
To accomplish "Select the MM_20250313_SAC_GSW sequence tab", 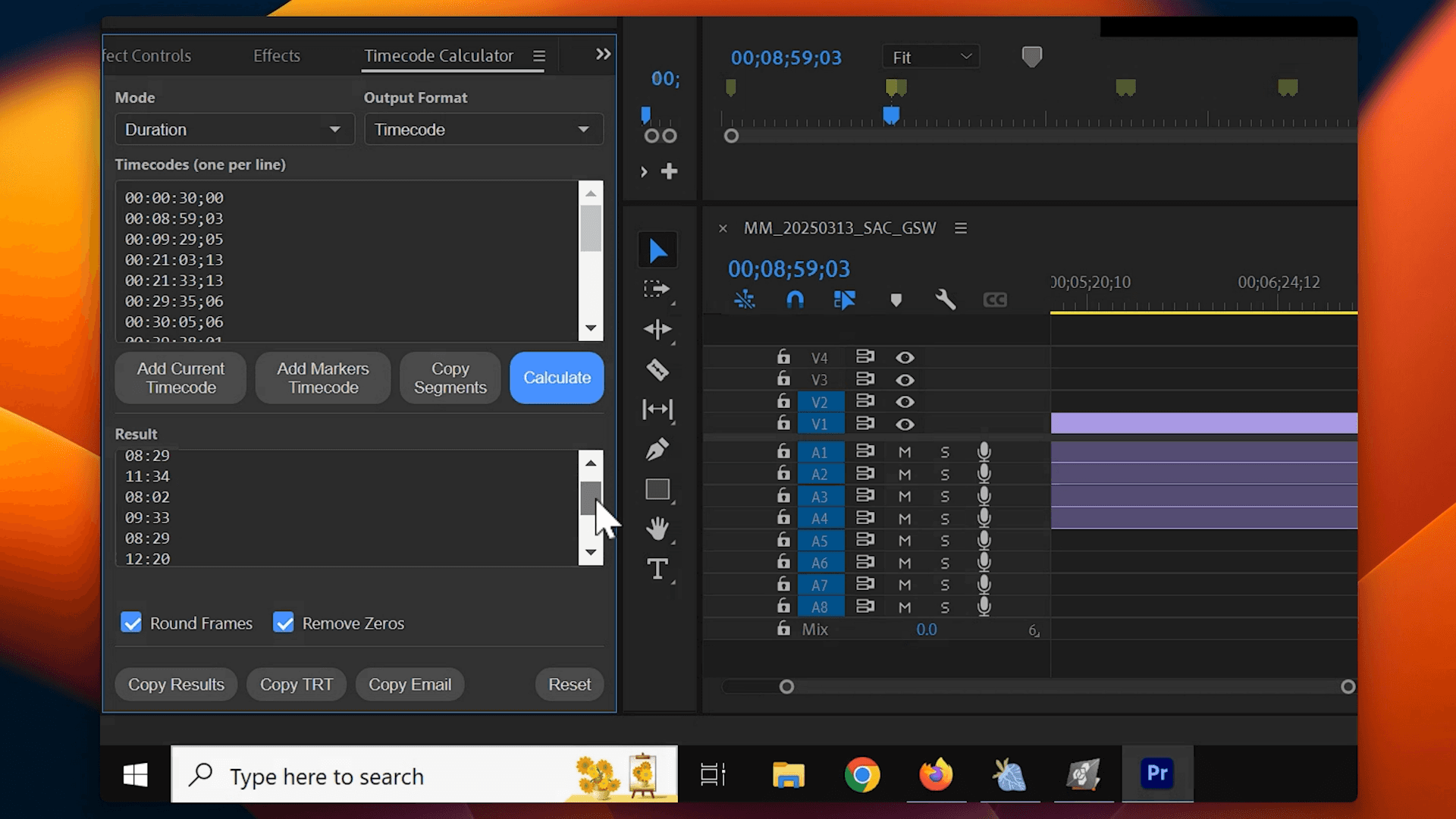I will pos(839,228).
